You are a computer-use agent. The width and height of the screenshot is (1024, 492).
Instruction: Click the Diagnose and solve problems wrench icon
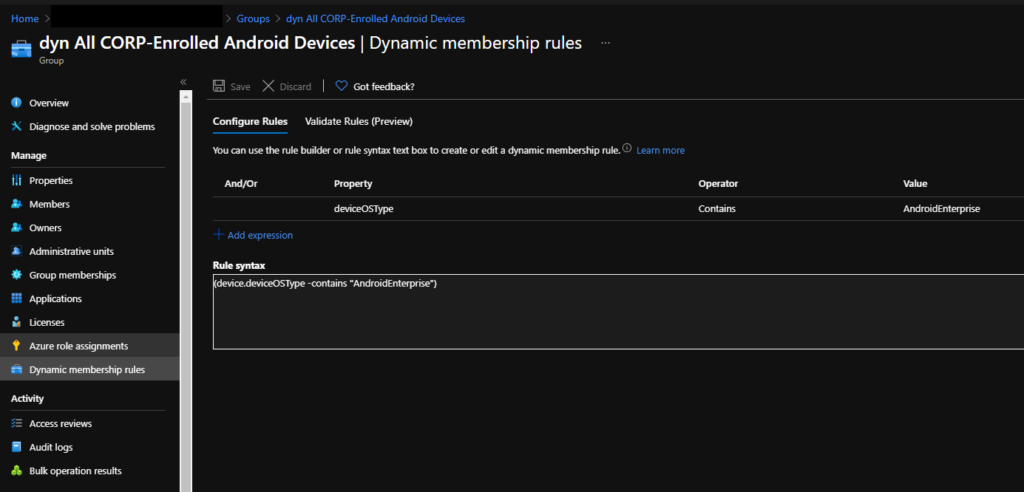[17, 126]
